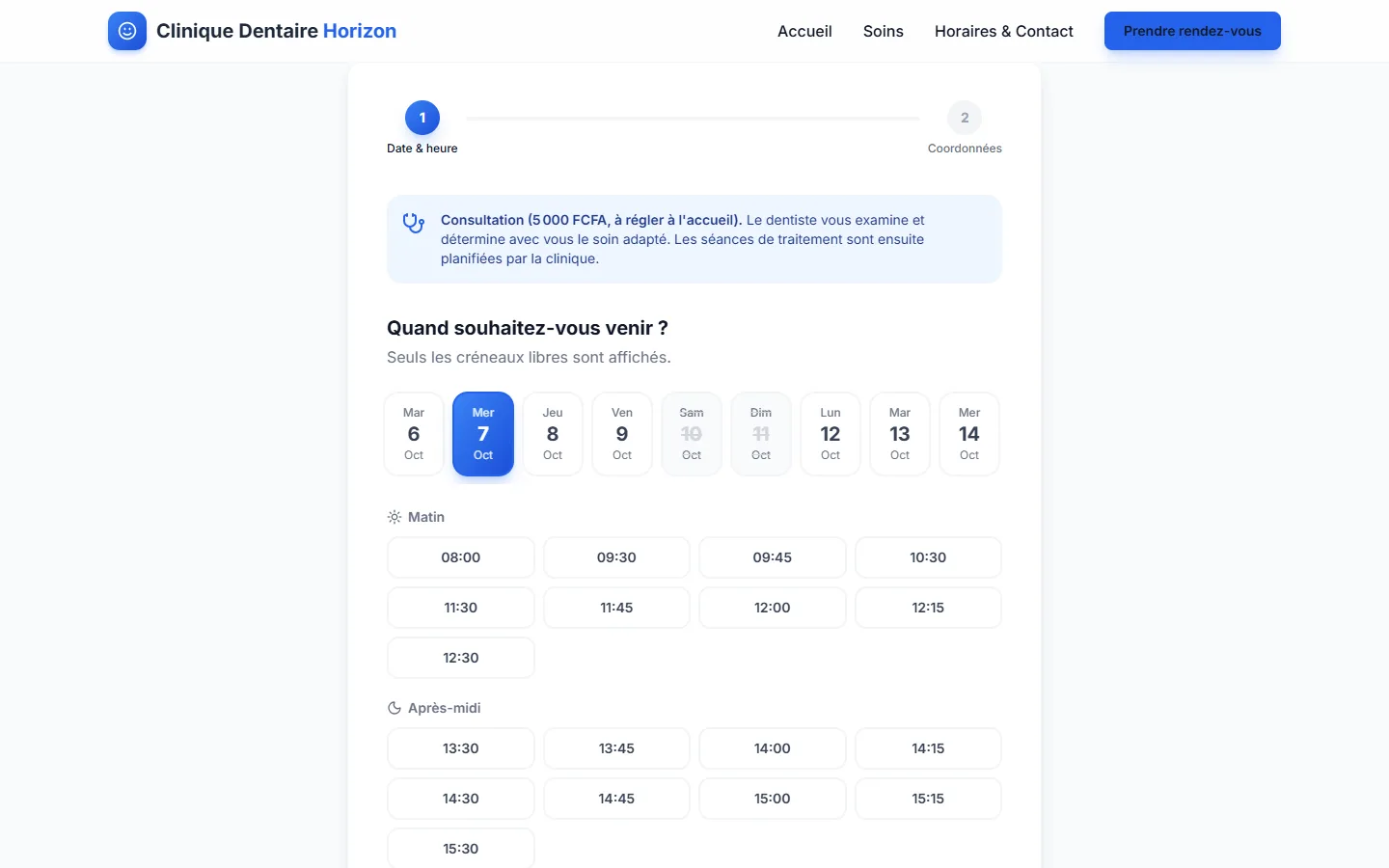Choose the 09:30 time slot
The image size is (1389, 868).
[x=616, y=557]
